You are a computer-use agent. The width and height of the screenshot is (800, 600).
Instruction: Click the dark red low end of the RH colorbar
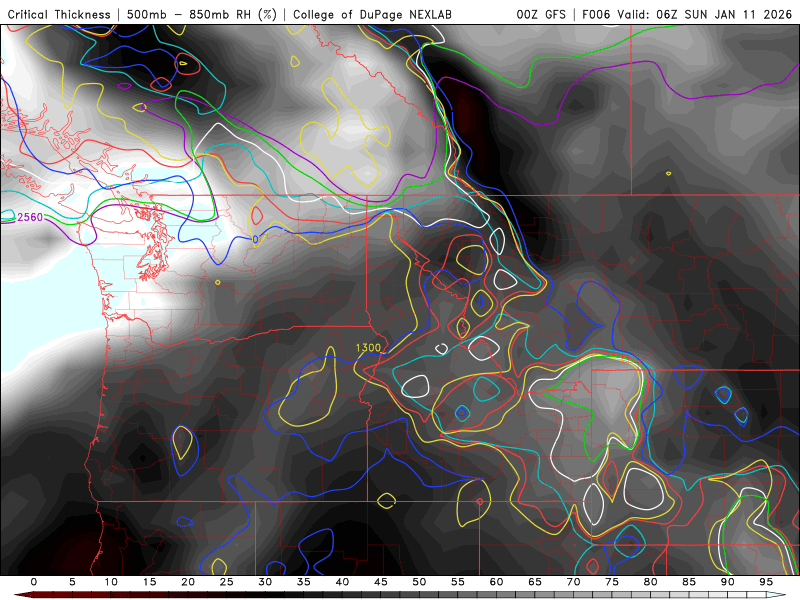(23, 595)
